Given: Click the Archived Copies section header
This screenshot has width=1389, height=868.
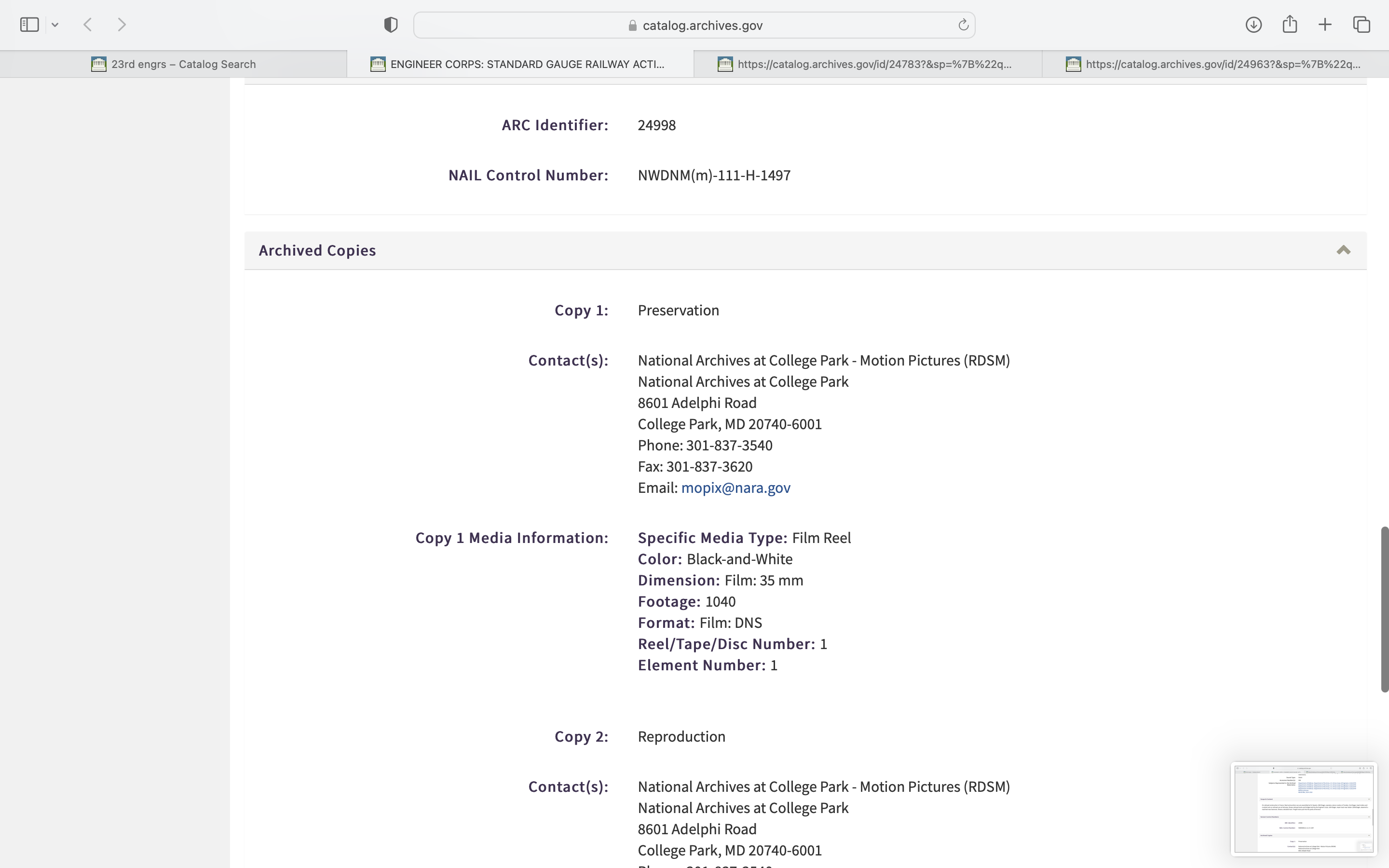Looking at the screenshot, I should 317,250.
